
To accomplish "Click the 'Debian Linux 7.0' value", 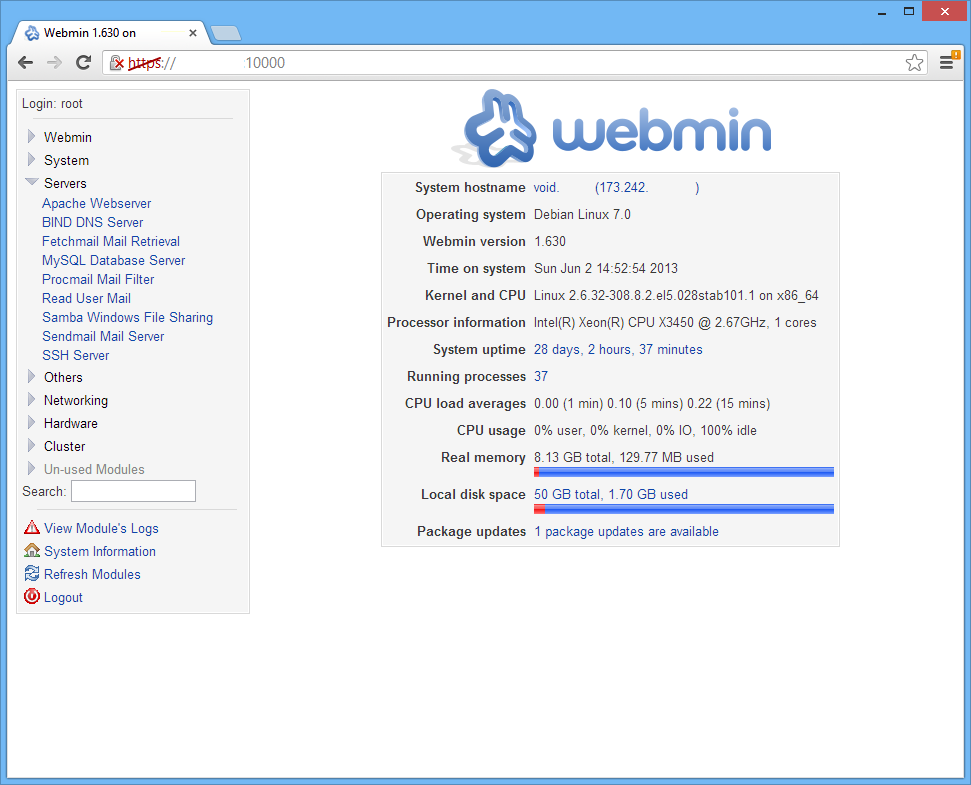I will pyautogui.click(x=582, y=214).
